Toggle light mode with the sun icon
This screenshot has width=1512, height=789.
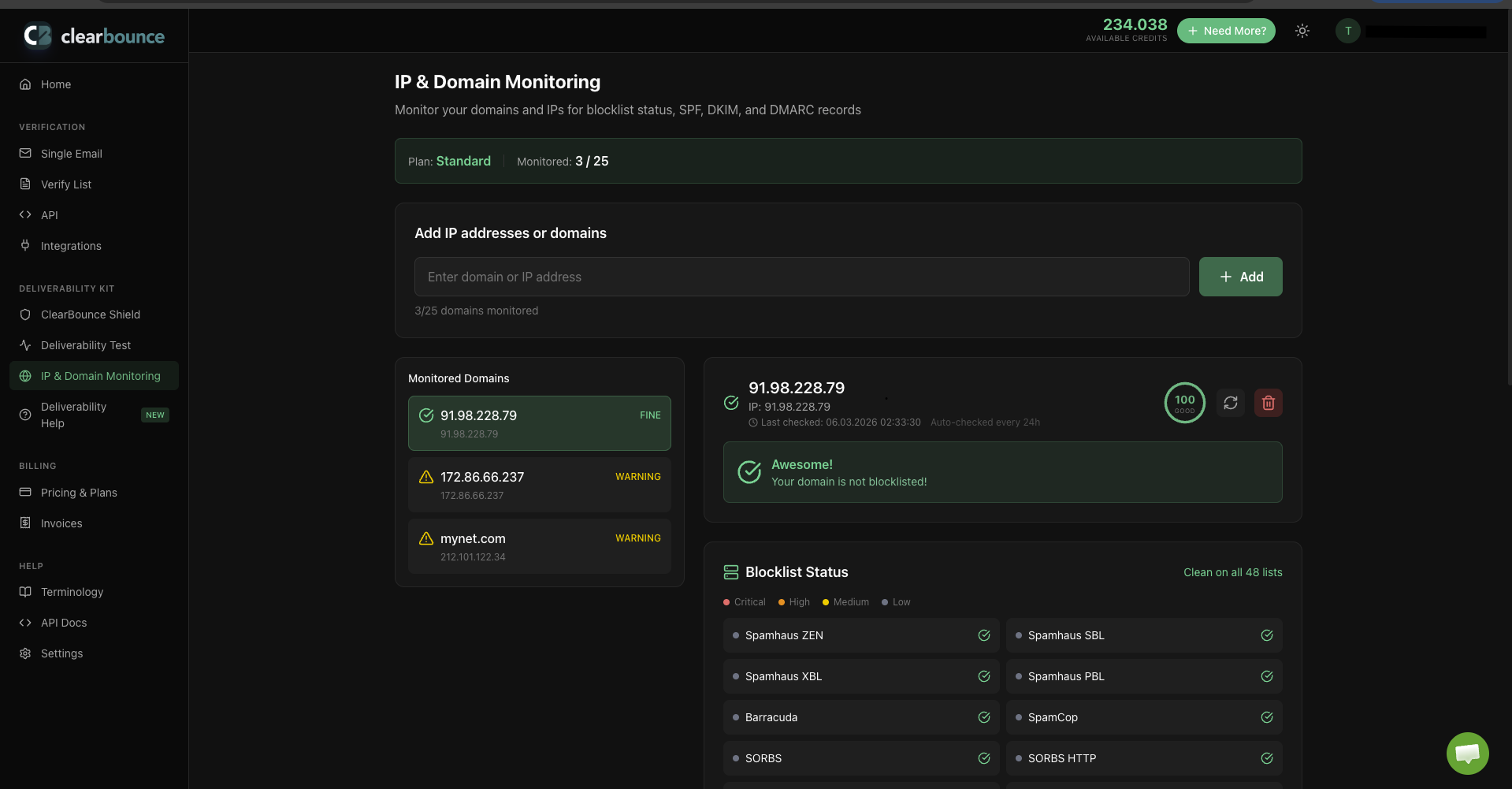click(1302, 31)
